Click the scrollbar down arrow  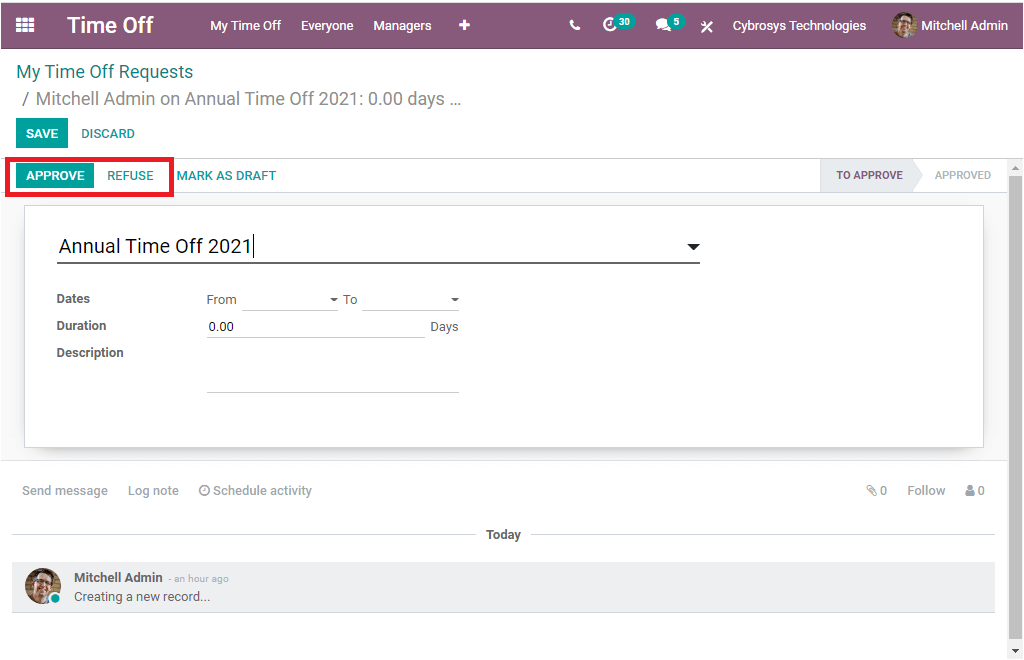click(x=1015, y=651)
